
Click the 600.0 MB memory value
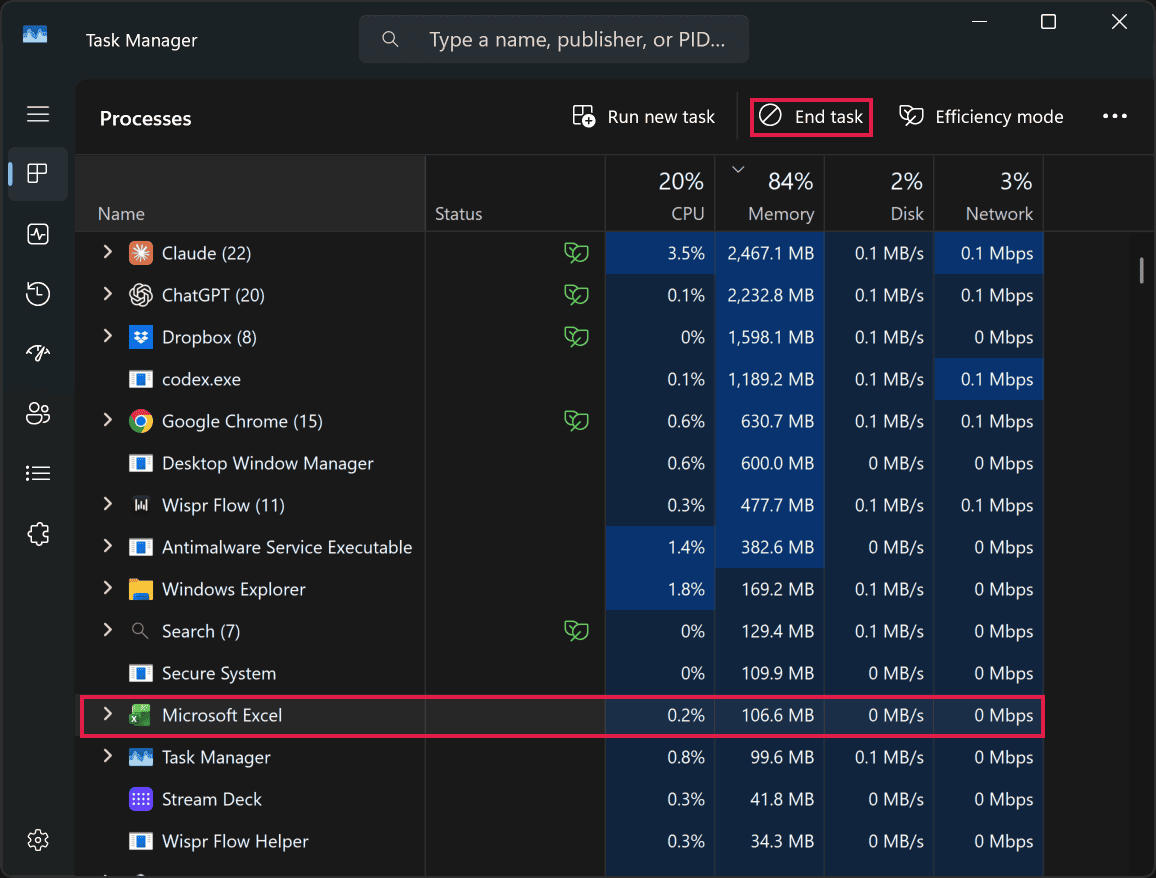777,463
